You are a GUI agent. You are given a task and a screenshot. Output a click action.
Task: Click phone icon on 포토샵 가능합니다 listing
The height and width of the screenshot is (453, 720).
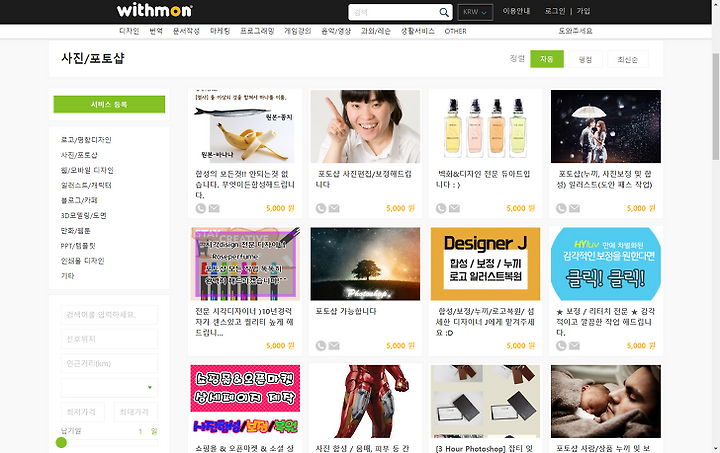[x=321, y=346]
